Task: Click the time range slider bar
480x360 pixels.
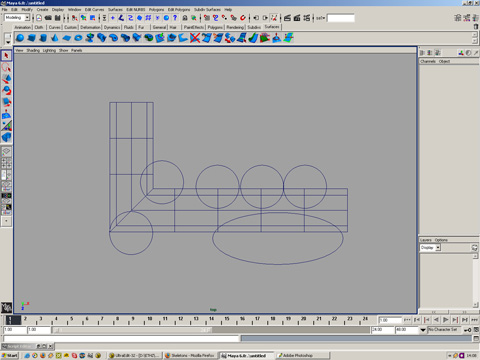Action: 132,330
